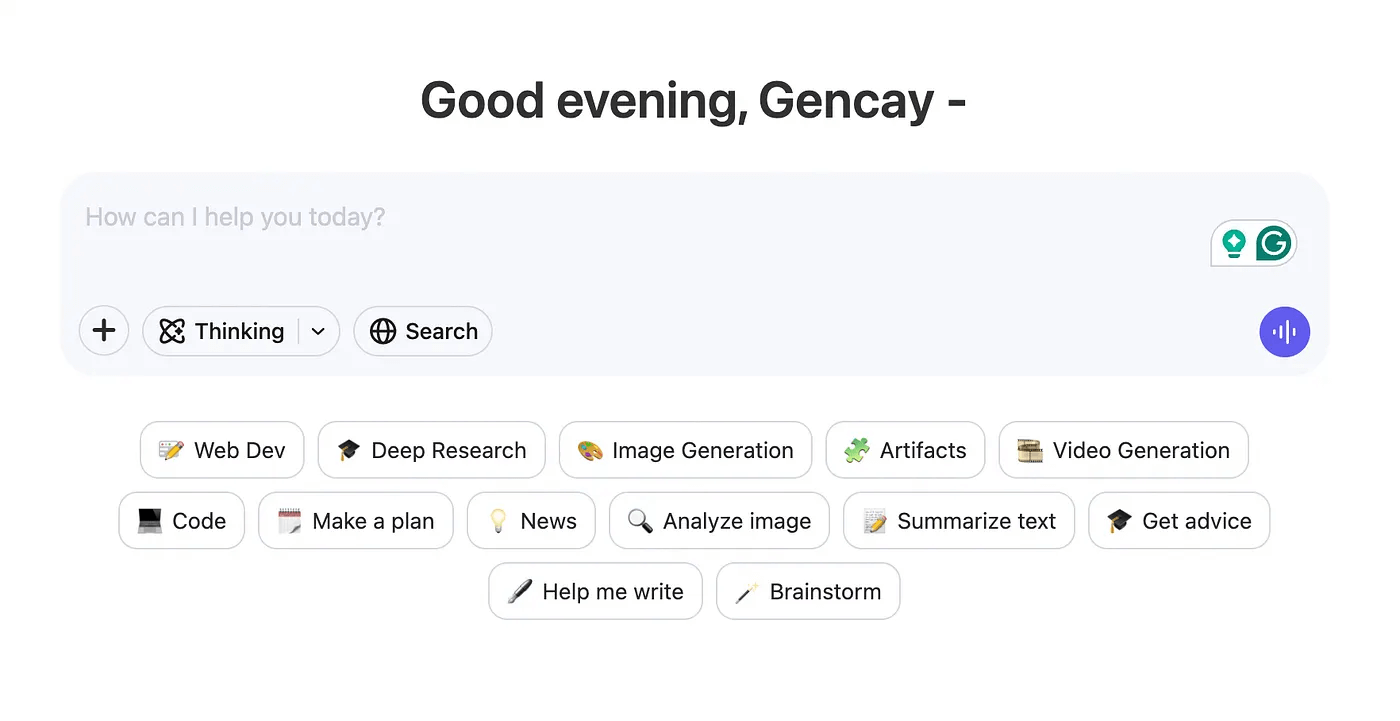Start voice input with purple waveform icon
Image resolution: width=1400 pixels, height=721 pixels.
point(1284,332)
